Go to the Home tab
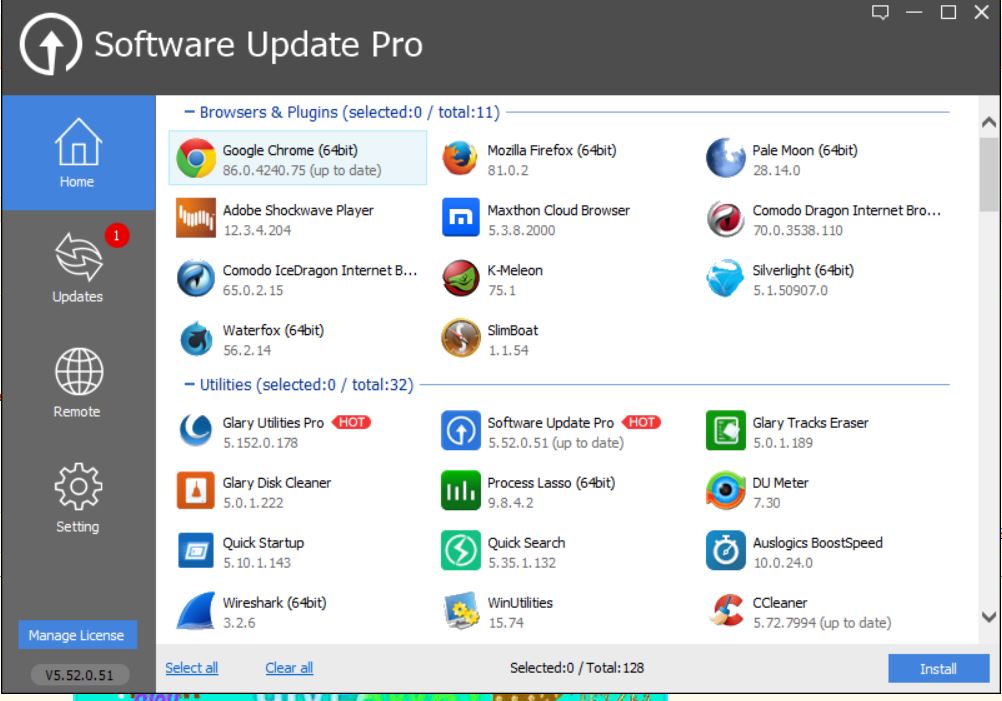The width and height of the screenshot is (1002, 701). [78, 153]
